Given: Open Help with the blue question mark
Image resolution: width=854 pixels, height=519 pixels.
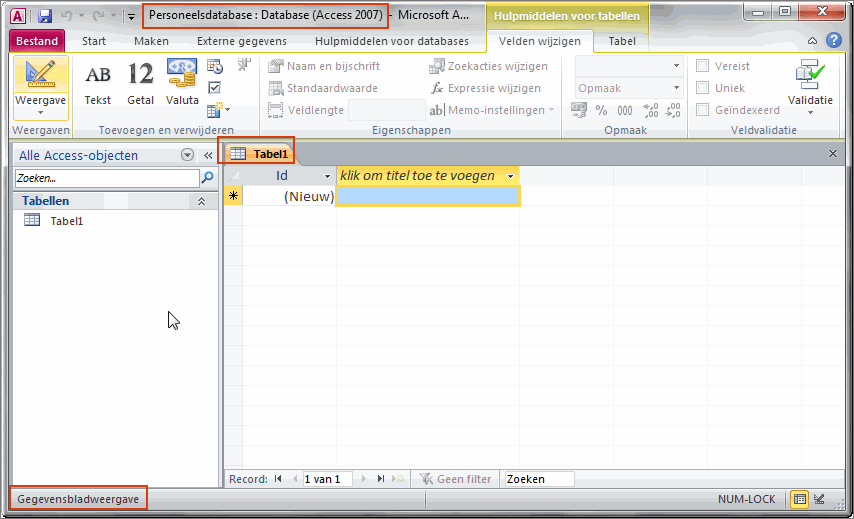Looking at the screenshot, I should 834,40.
